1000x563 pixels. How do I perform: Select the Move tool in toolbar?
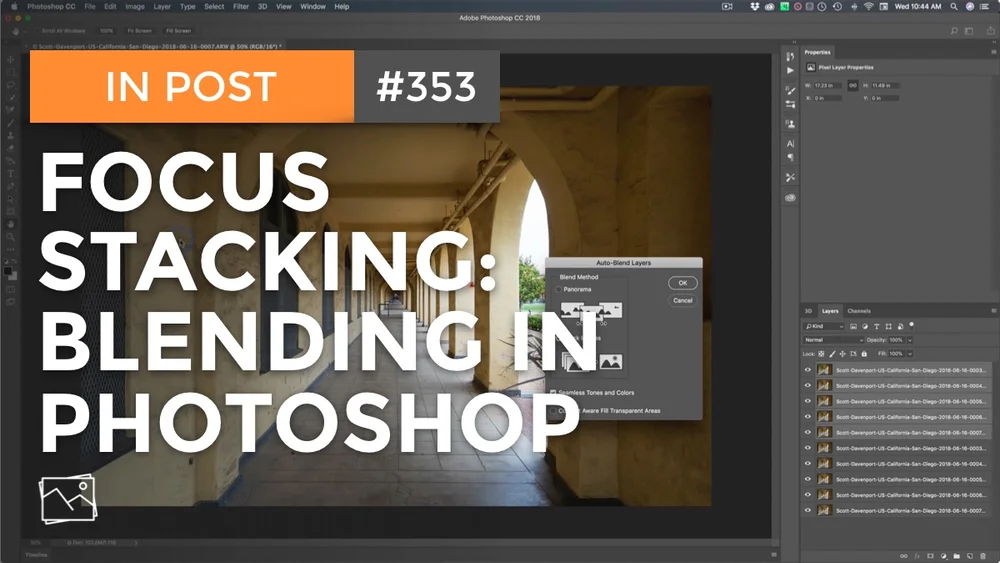(11, 59)
